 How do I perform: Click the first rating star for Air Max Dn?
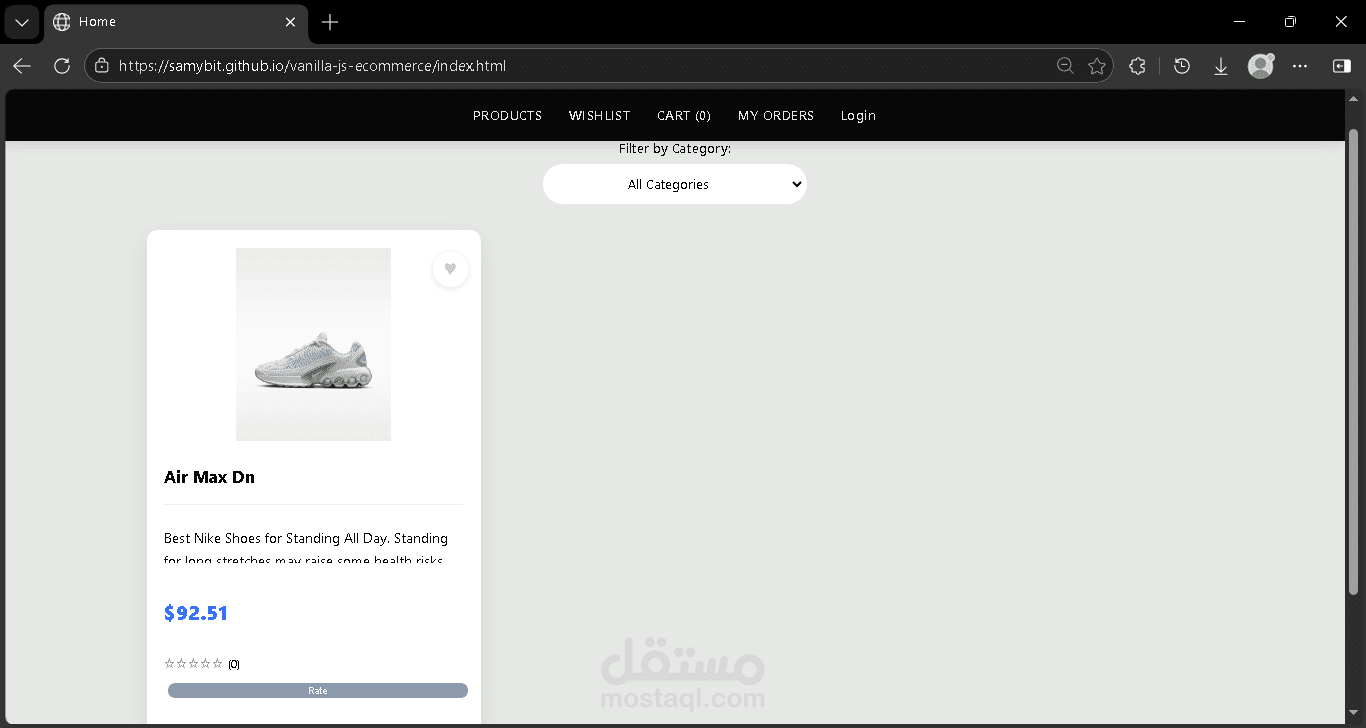pos(169,662)
